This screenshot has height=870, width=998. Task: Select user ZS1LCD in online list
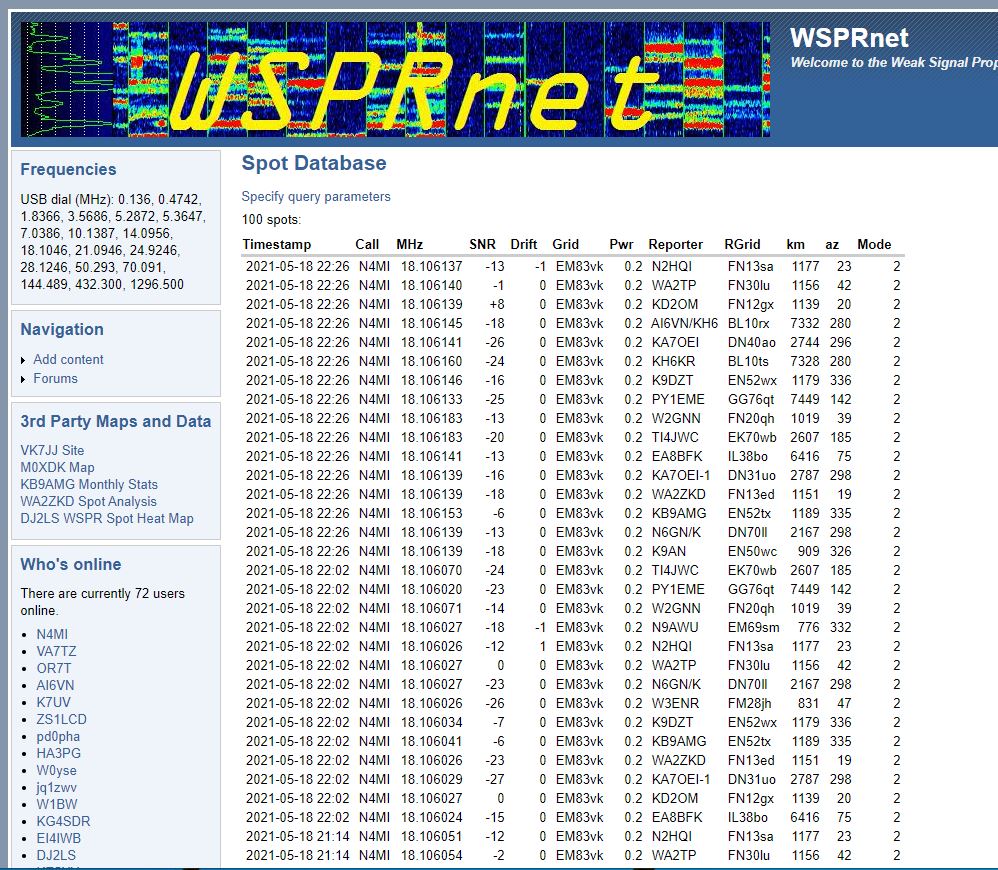pyautogui.click(x=62, y=719)
